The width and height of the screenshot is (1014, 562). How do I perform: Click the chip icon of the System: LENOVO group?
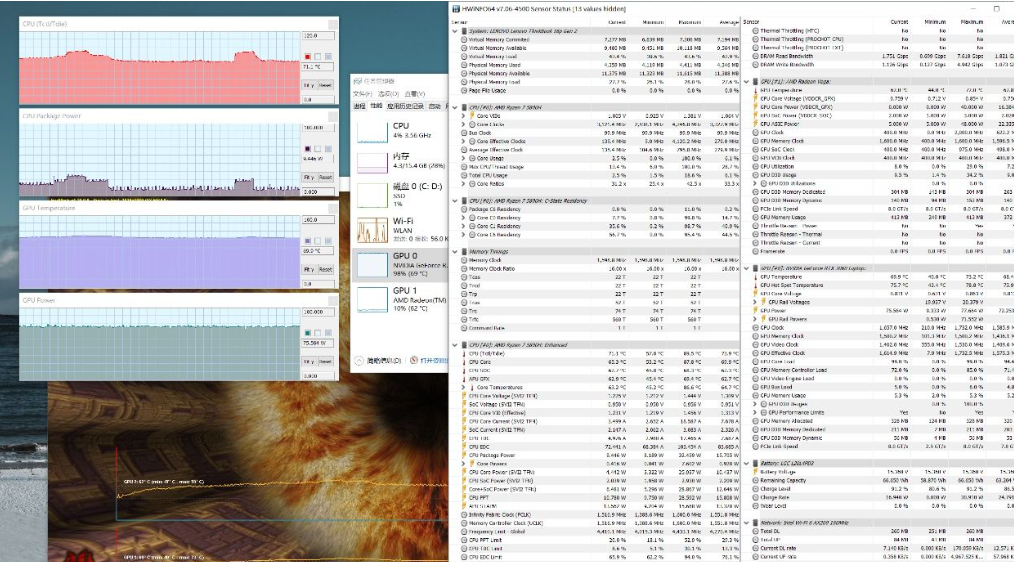[464, 31]
